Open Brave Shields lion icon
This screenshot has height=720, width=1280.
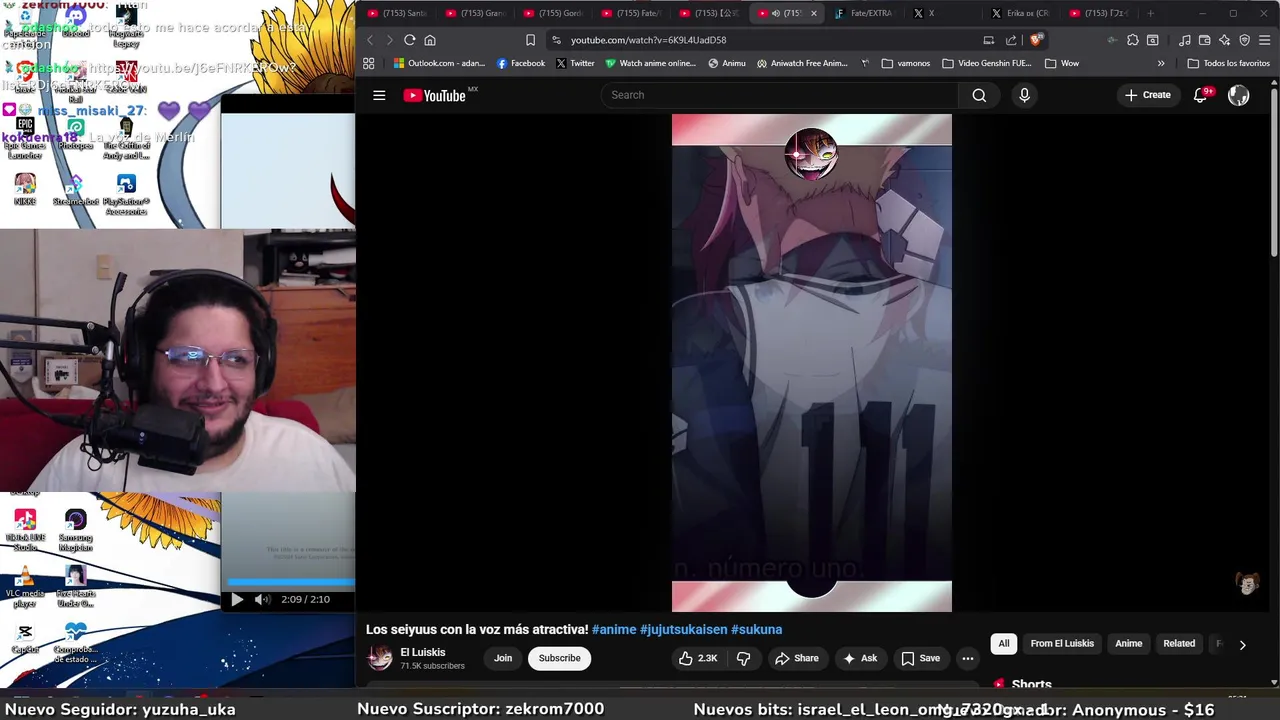click(x=1037, y=40)
